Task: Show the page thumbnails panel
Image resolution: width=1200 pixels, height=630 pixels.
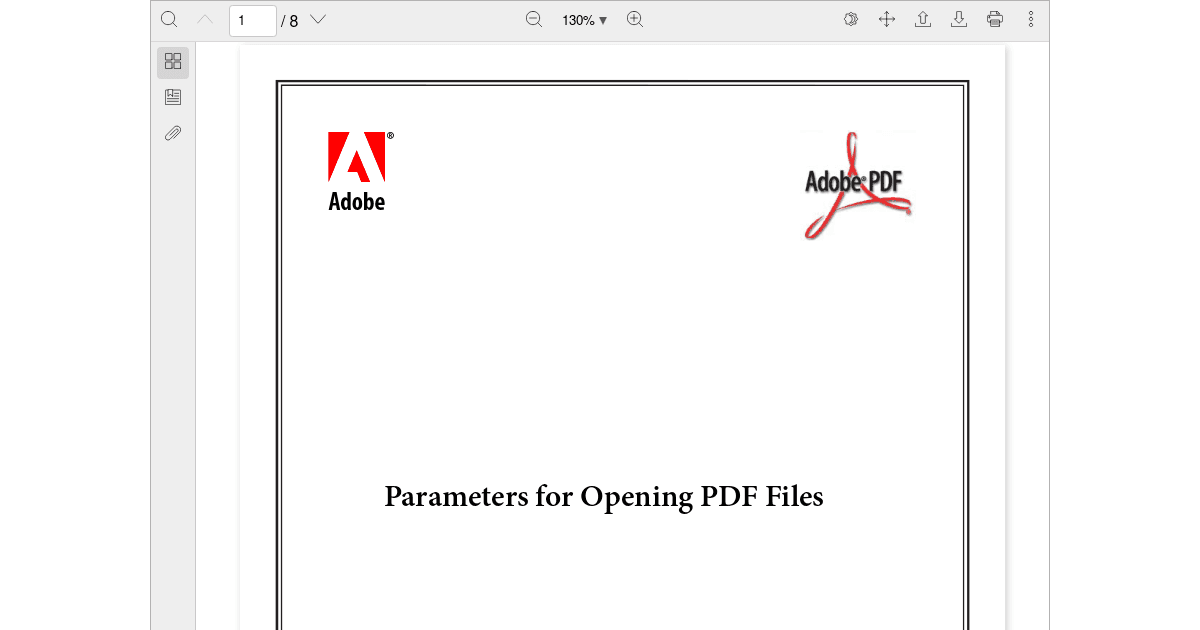Action: point(172,61)
